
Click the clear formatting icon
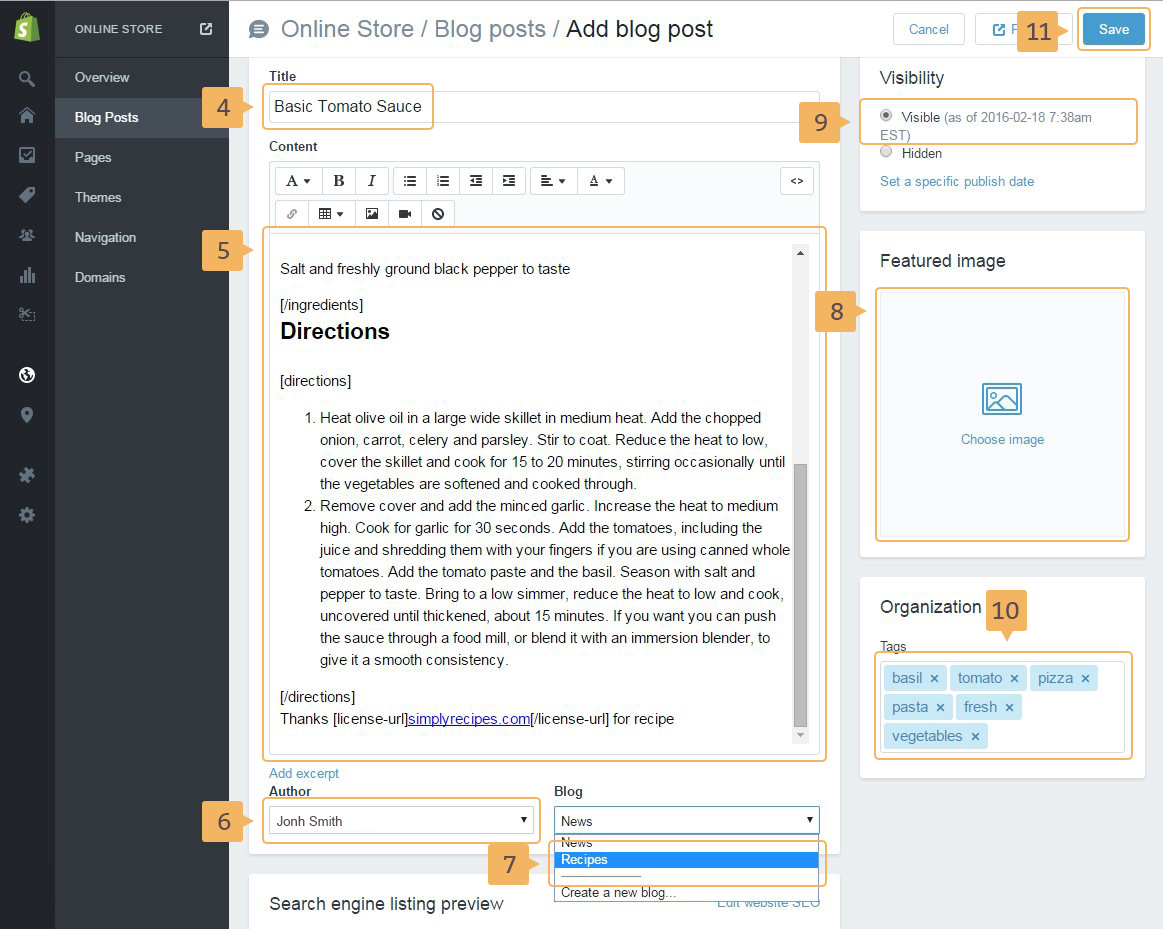[x=438, y=214]
